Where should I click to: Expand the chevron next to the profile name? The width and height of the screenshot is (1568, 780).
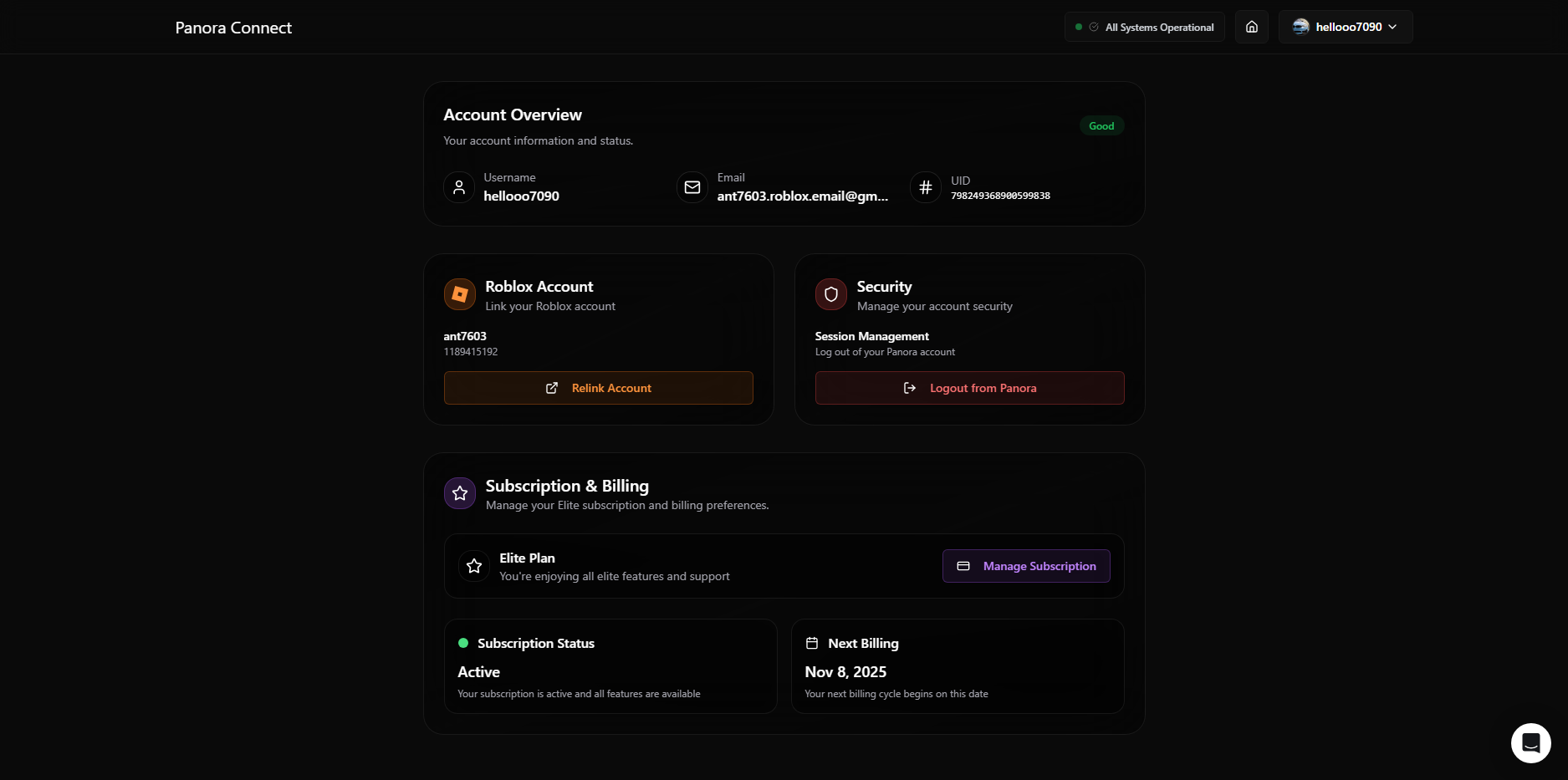pyautogui.click(x=1392, y=27)
